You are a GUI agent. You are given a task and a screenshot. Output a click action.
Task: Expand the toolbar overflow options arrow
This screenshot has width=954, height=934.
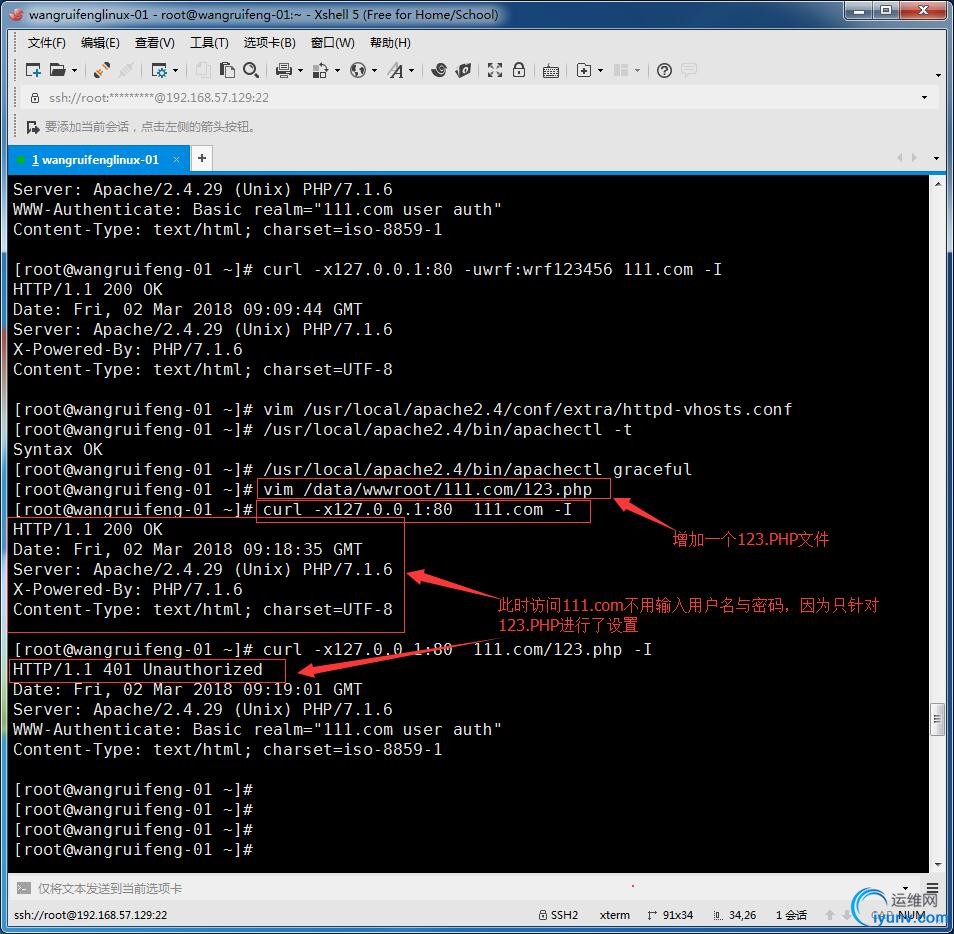938,74
